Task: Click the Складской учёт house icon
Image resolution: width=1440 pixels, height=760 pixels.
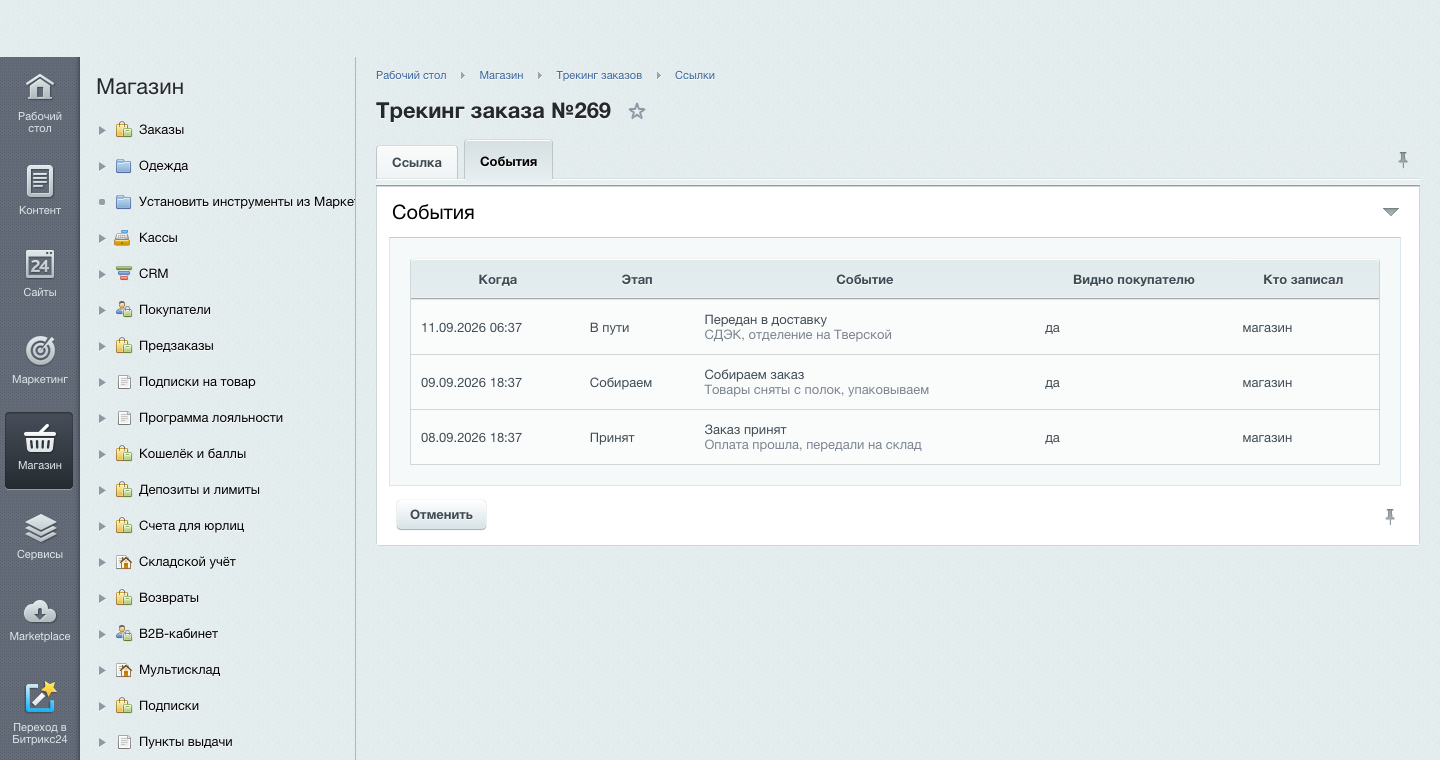Action: coord(123,562)
